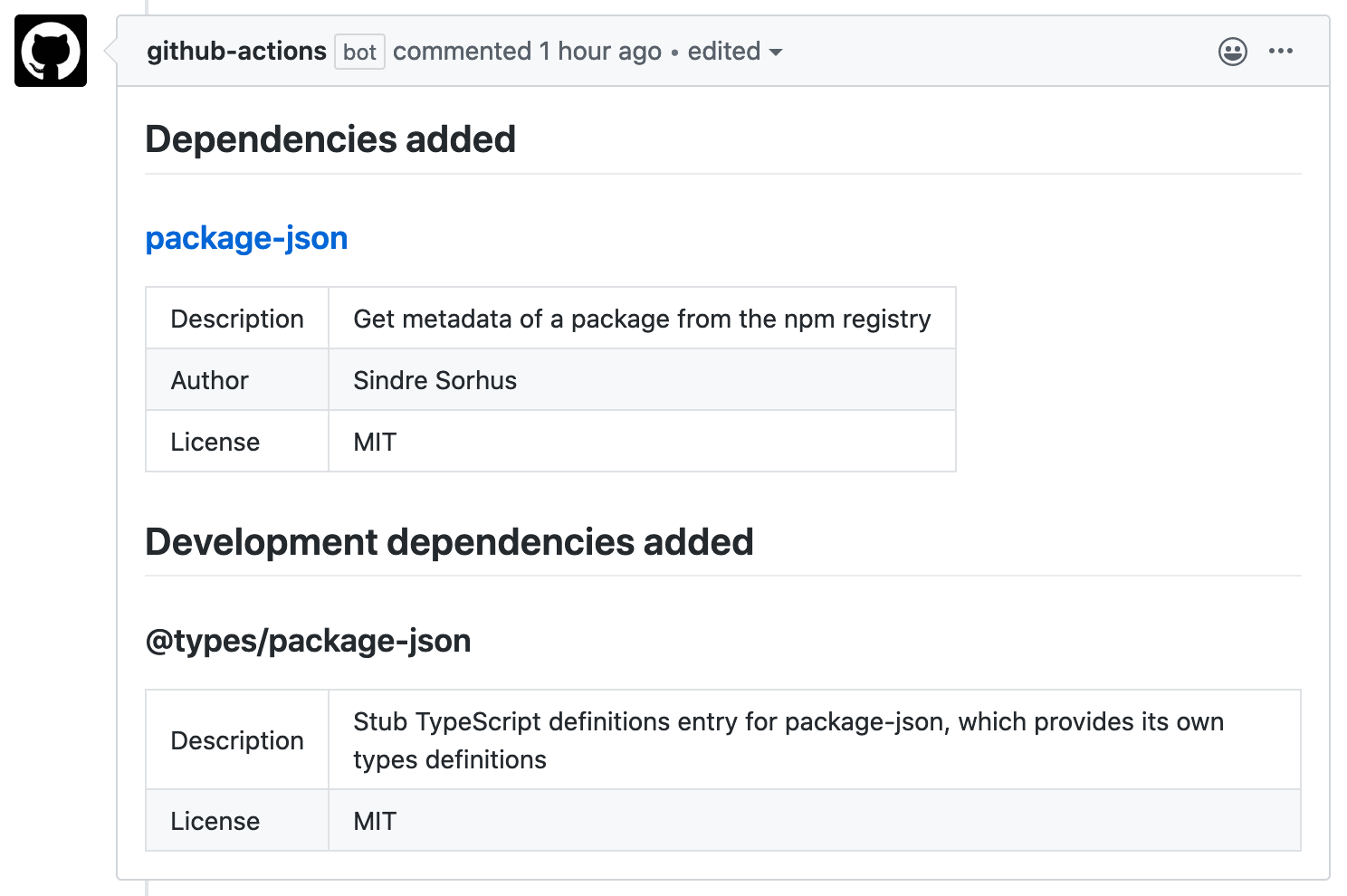Open the three-dot comment options menu
The image size is (1347, 896).
coord(1280,52)
